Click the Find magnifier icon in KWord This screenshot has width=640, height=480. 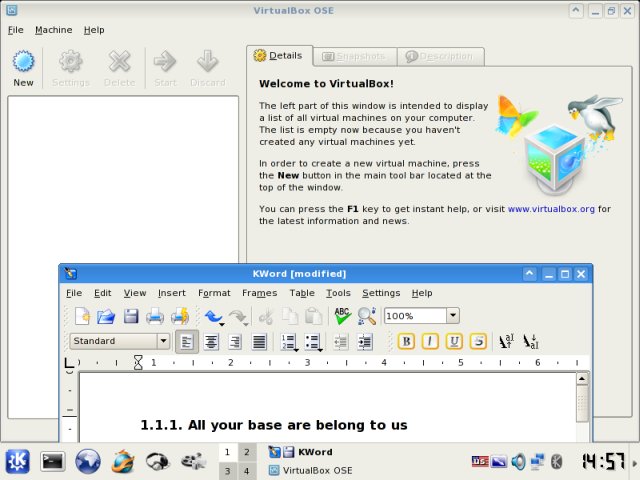click(x=366, y=316)
